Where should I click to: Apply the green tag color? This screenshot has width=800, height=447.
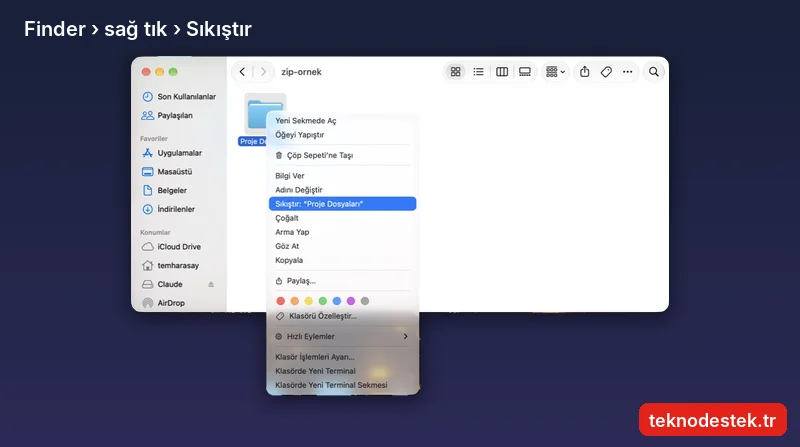[322, 301]
